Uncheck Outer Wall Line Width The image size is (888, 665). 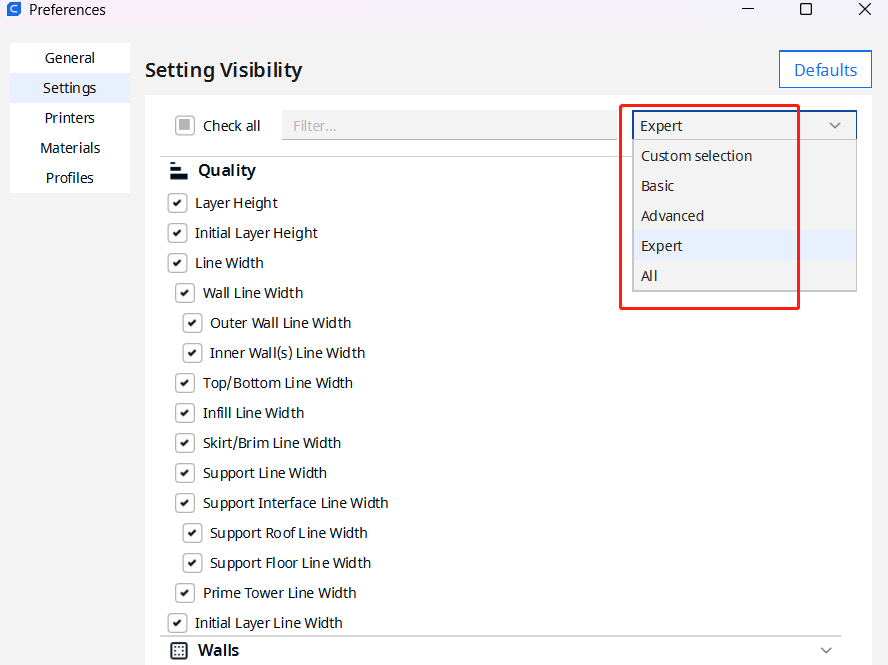point(193,323)
